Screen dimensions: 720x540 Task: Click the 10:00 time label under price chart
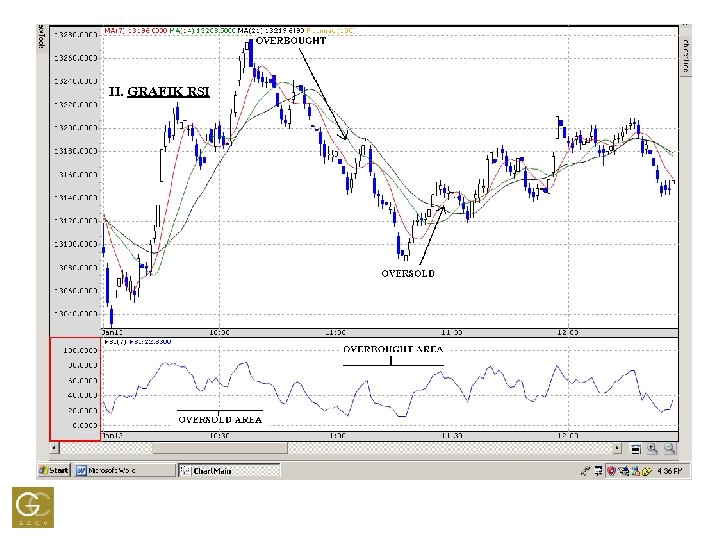(x=219, y=332)
